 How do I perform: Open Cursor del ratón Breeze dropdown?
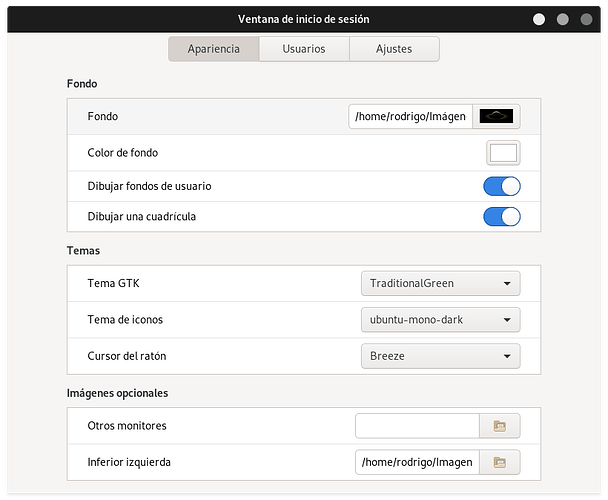tap(440, 356)
